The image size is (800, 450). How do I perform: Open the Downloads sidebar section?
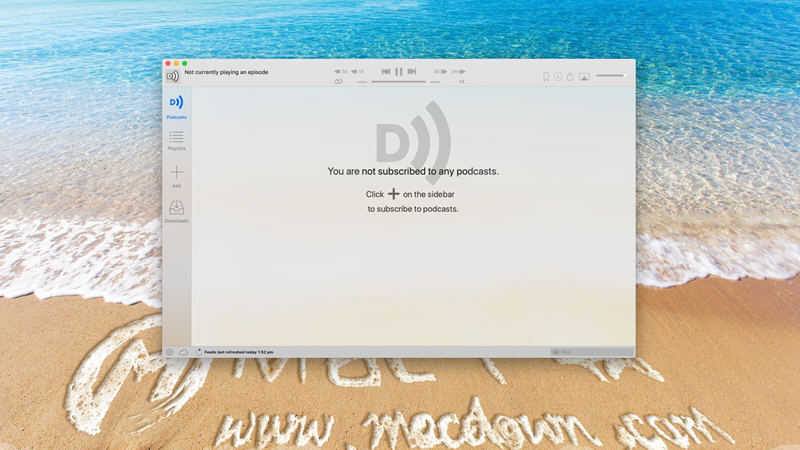pyautogui.click(x=177, y=211)
